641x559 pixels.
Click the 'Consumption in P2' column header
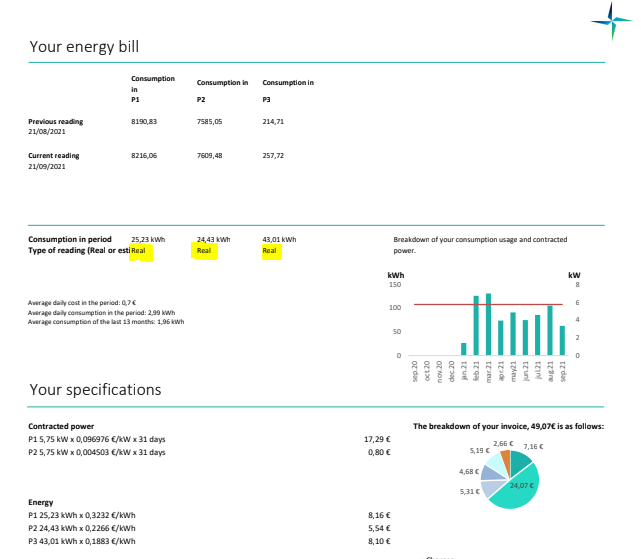click(x=222, y=90)
